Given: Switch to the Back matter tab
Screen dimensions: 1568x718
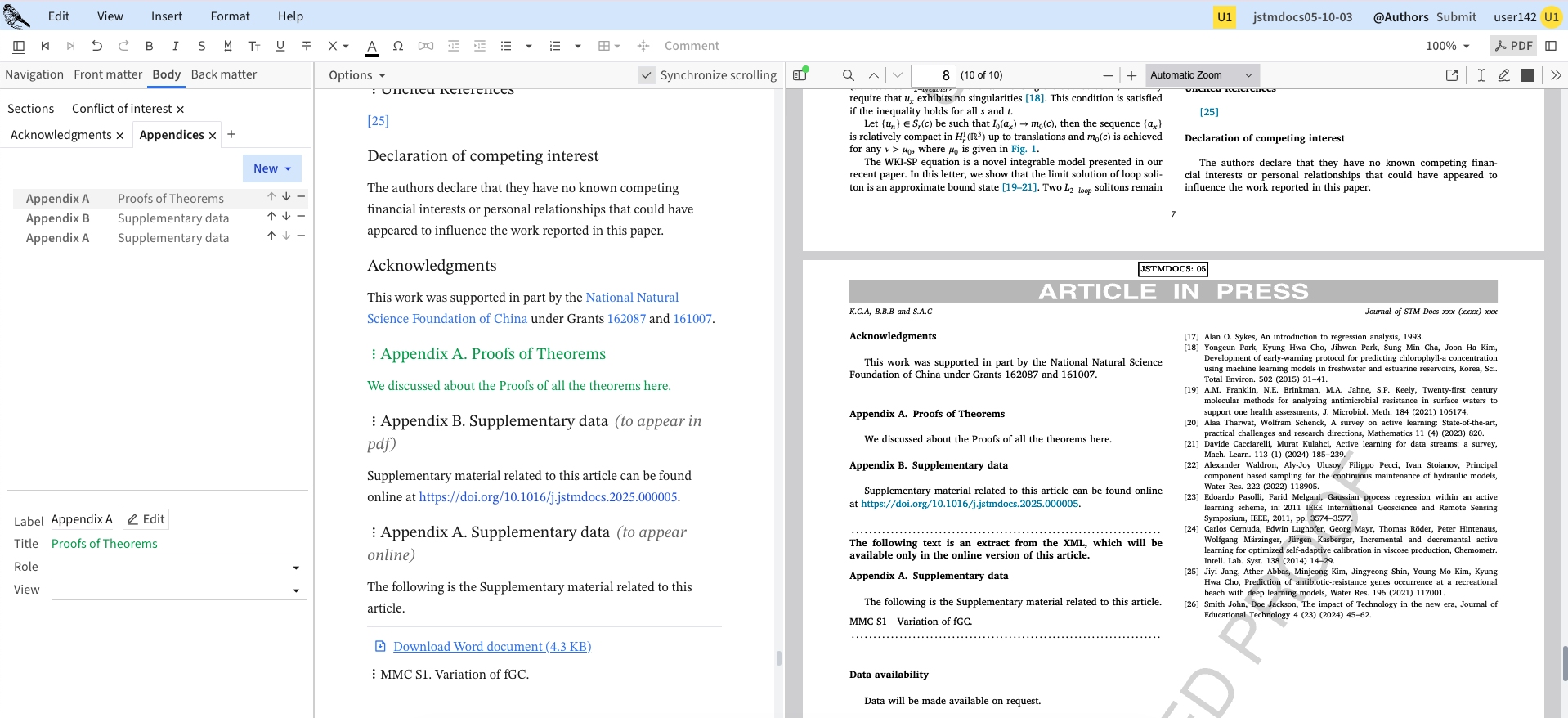Looking at the screenshot, I should 224,74.
